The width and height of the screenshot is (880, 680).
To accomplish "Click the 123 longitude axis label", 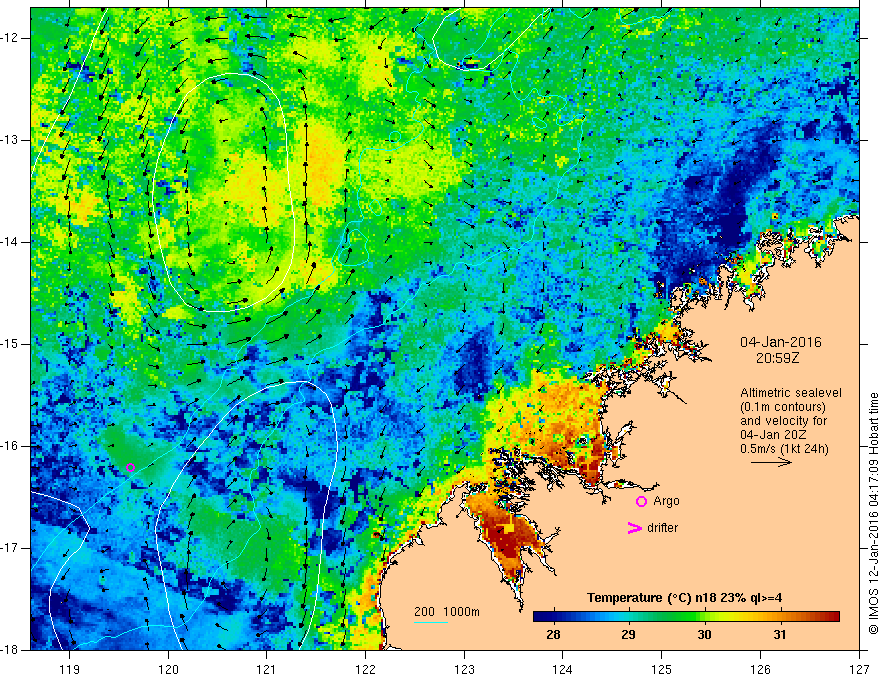I will coord(464,669).
